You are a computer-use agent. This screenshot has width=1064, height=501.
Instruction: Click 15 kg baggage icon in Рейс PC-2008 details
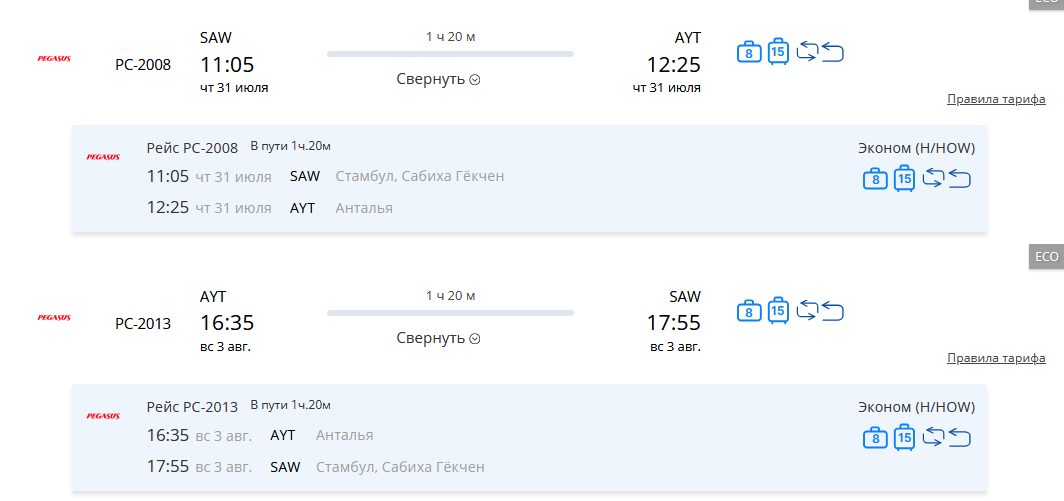(x=905, y=178)
